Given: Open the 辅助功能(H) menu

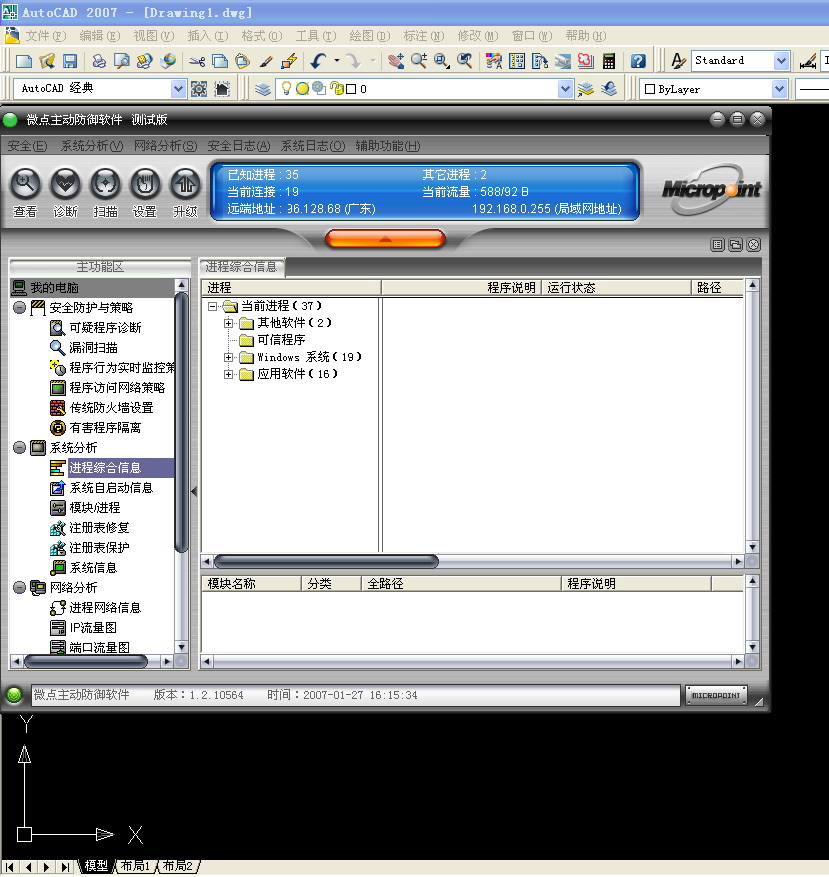Looking at the screenshot, I should [388, 146].
